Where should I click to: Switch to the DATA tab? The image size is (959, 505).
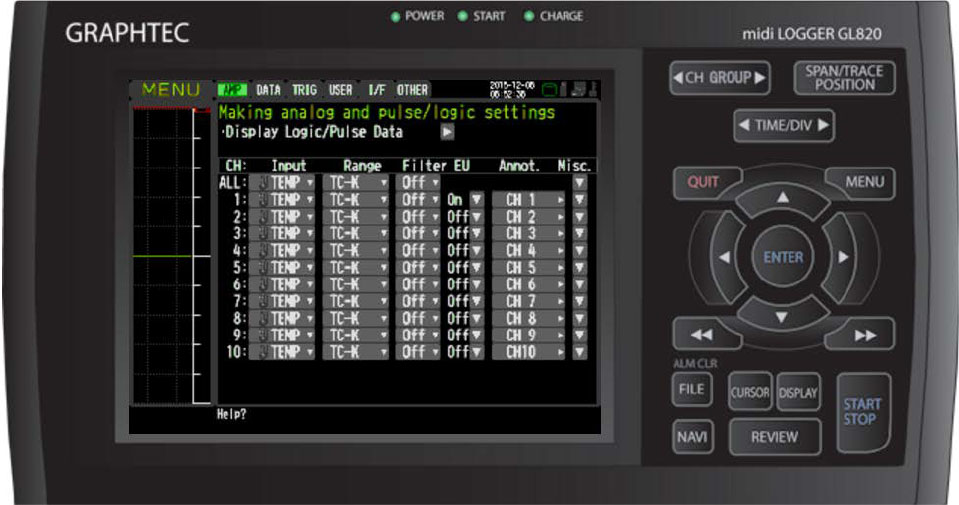click(268, 90)
